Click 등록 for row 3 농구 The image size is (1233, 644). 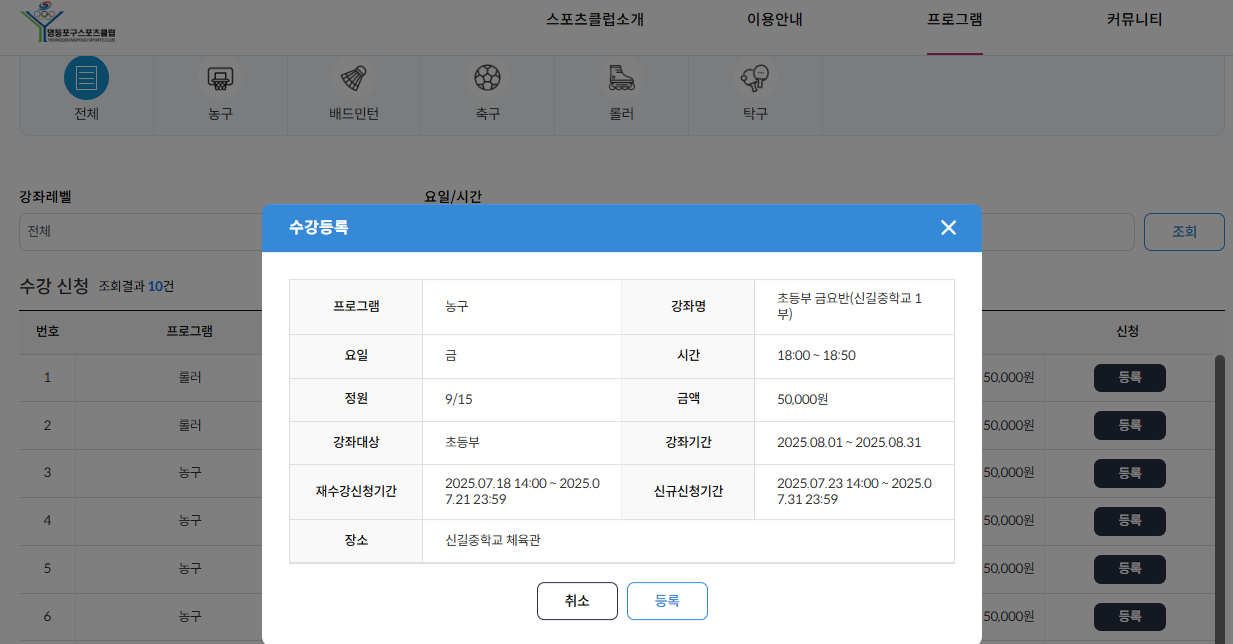point(1129,473)
